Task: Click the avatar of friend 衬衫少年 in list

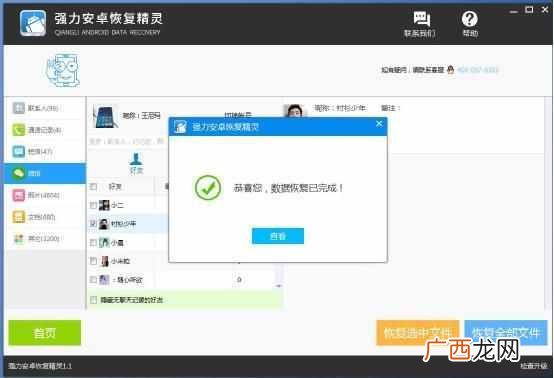Action: [104, 224]
